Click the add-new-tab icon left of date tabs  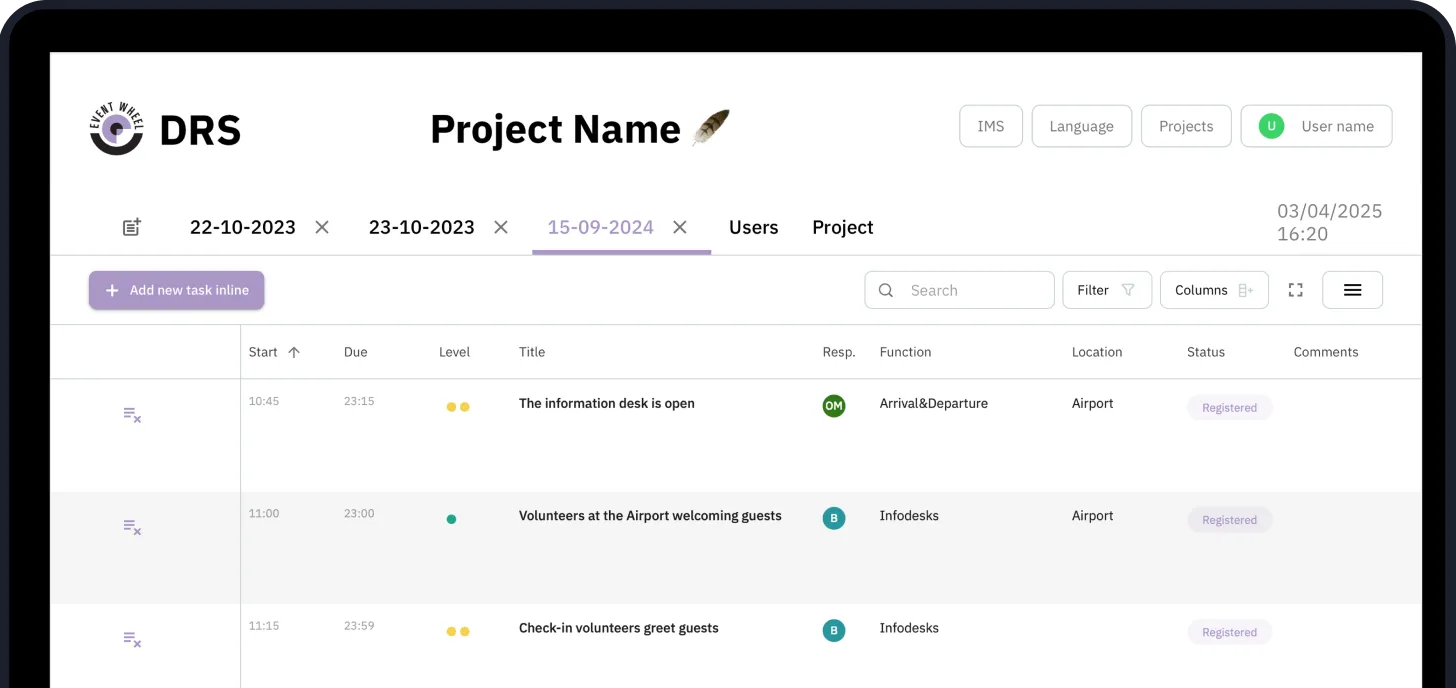131,226
